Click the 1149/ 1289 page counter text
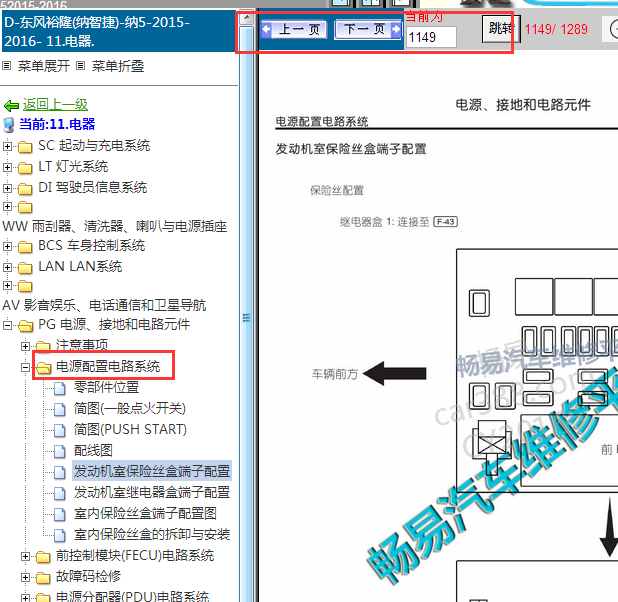Screen dimensions: 618x602 [x=556, y=29]
